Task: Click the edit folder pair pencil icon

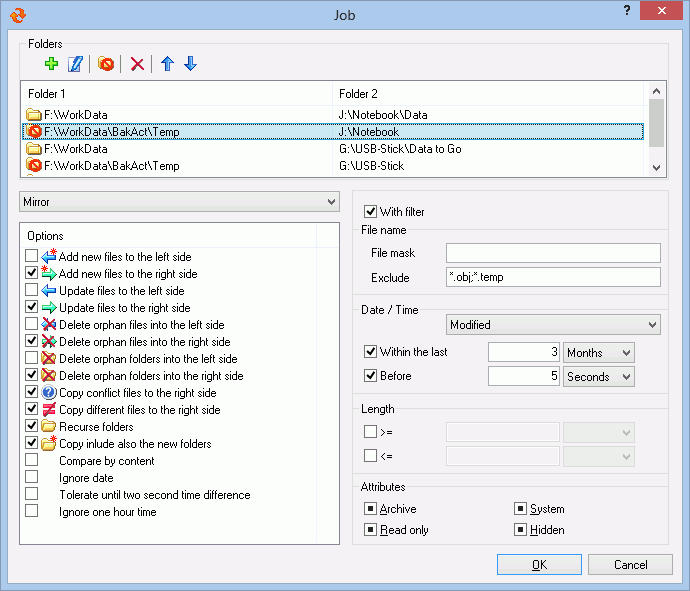Action: pos(75,64)
